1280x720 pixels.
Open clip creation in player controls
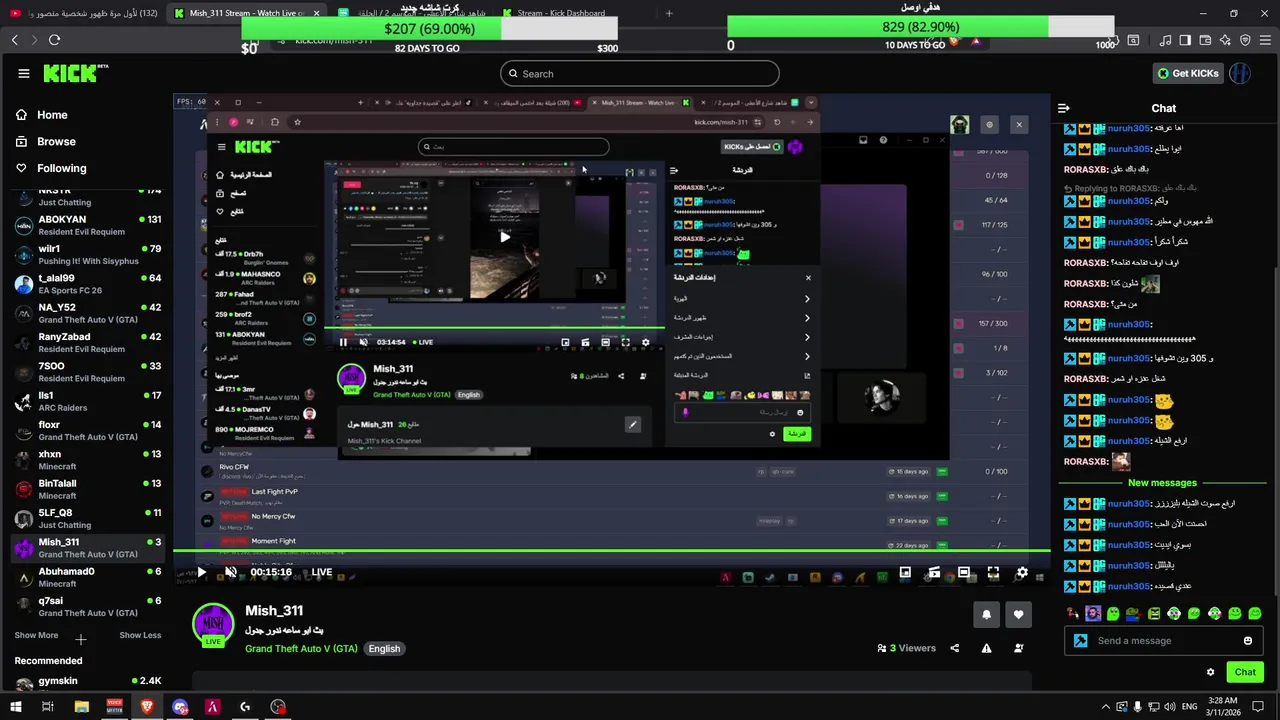tap(934, 572)
